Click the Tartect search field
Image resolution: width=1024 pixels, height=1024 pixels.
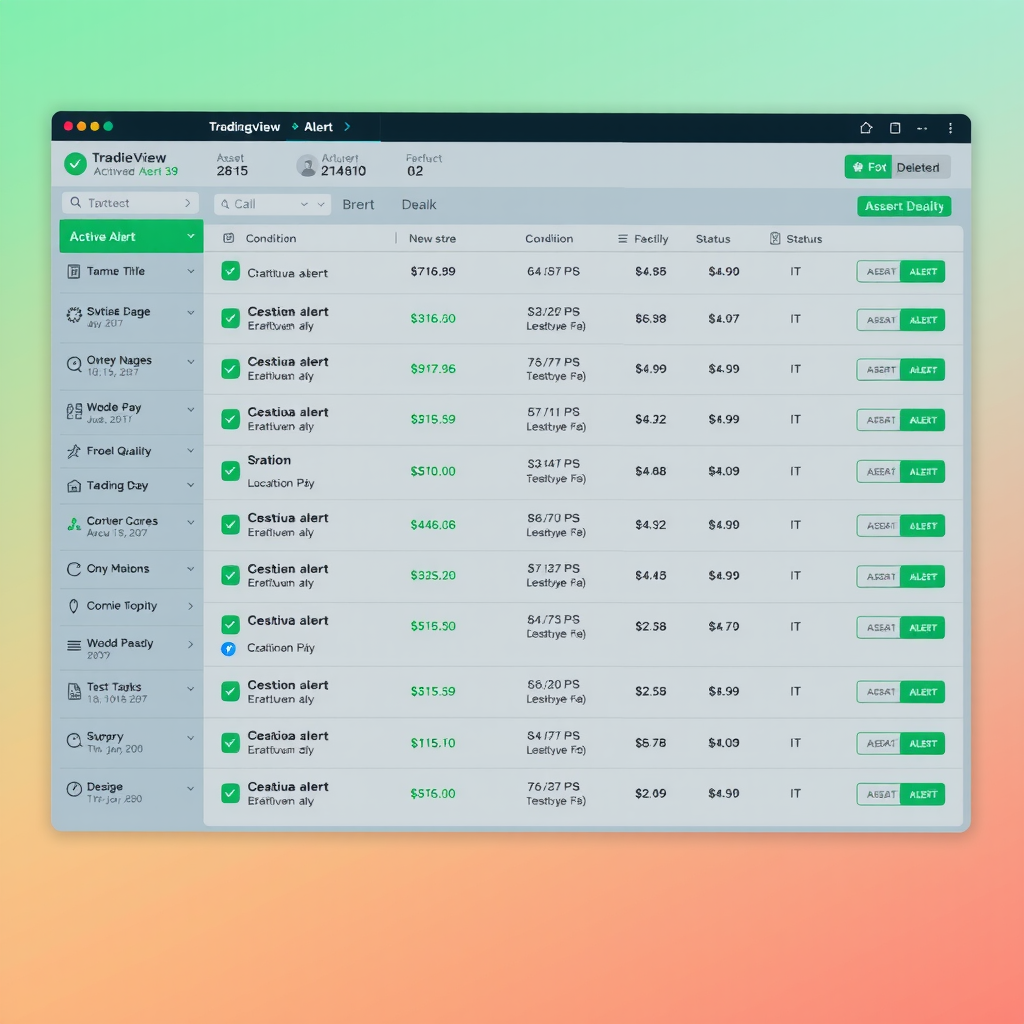tap(130, 203)
